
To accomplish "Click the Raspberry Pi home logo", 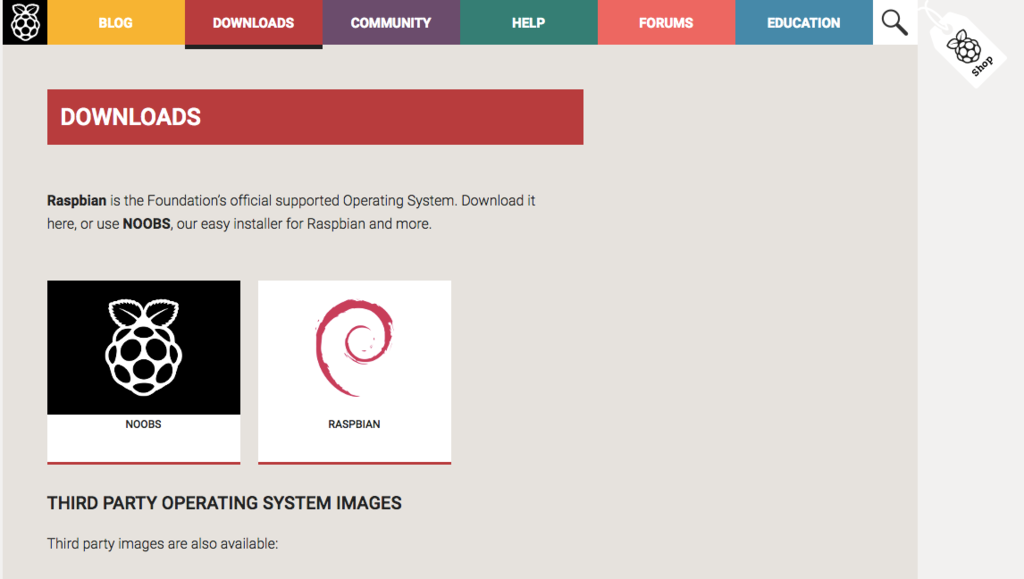I will point(25,22).
